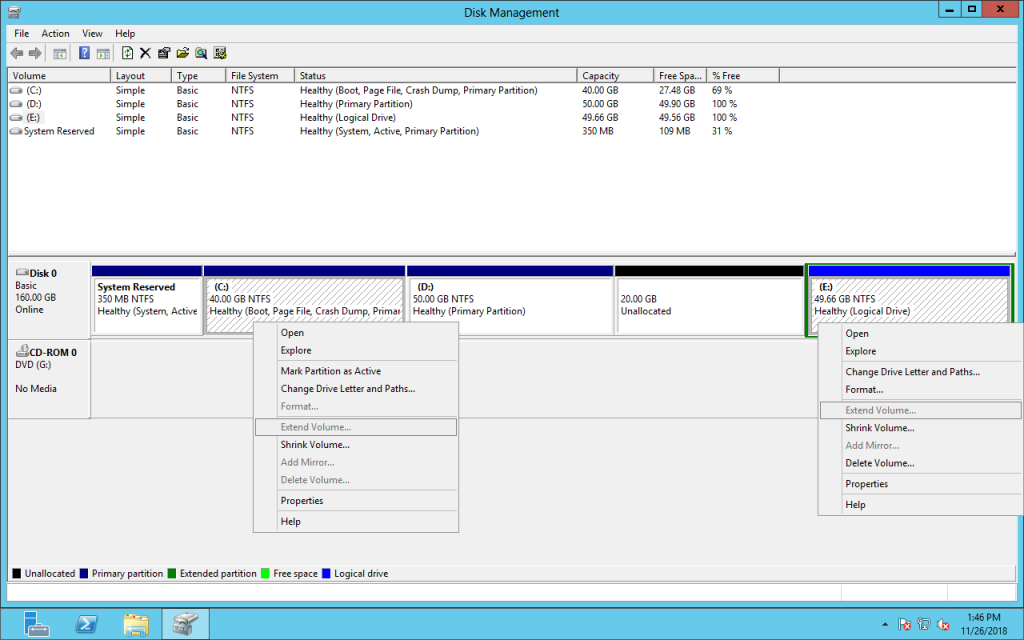
Task: Open File Explorer from the taskbar
Action: pyautogui.click(x=136, y=623)
